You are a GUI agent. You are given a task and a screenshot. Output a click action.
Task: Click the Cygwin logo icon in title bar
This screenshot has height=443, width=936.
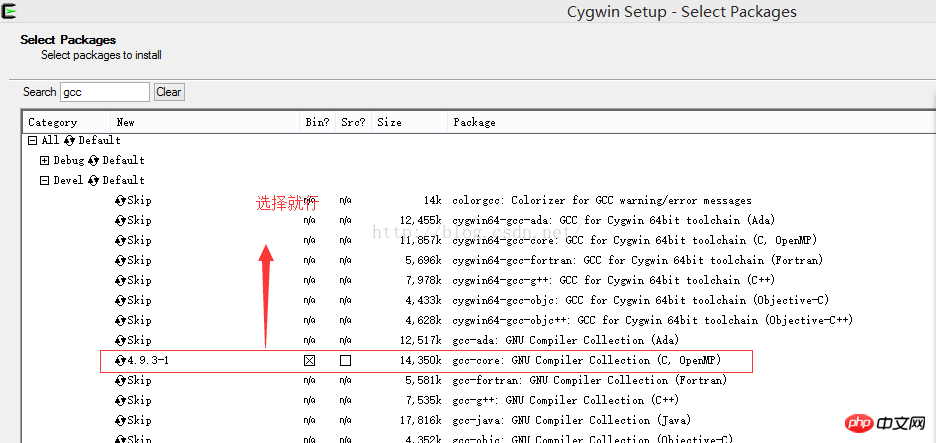click(9, 11)
